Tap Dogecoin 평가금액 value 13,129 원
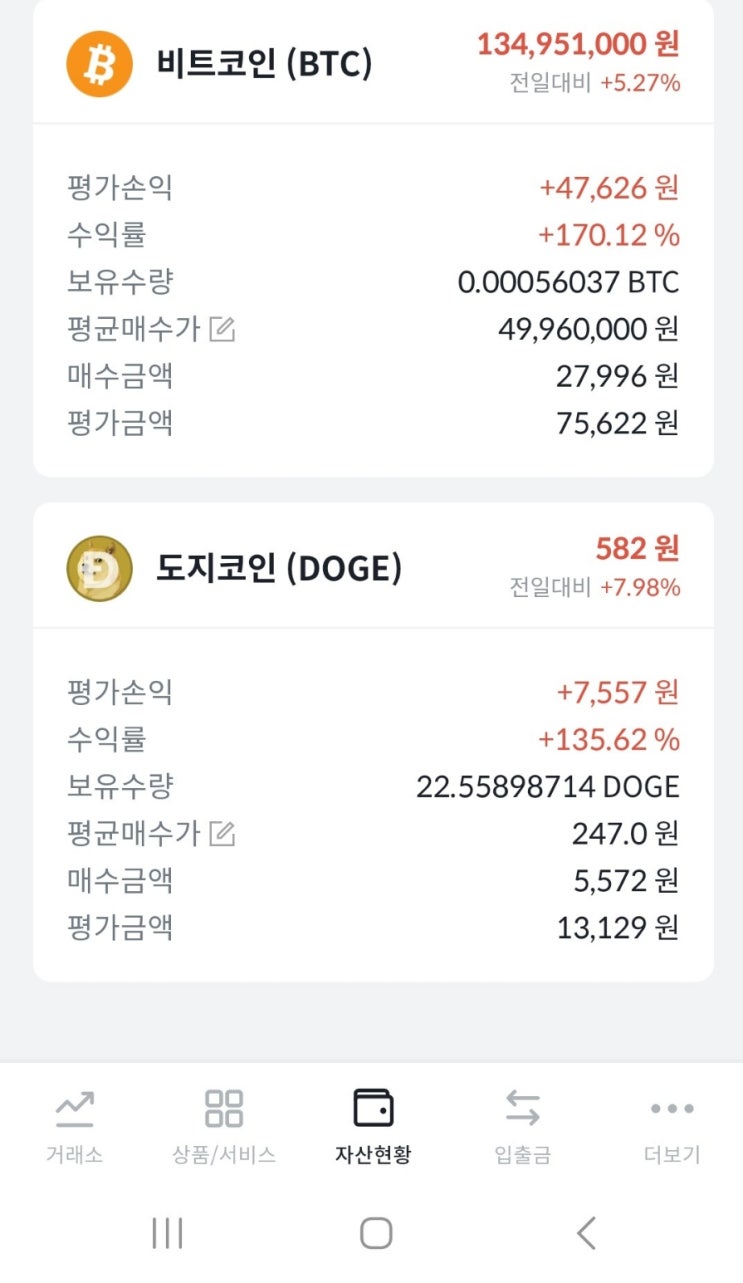The image size is (743, 1283). [x=617, y=928]
